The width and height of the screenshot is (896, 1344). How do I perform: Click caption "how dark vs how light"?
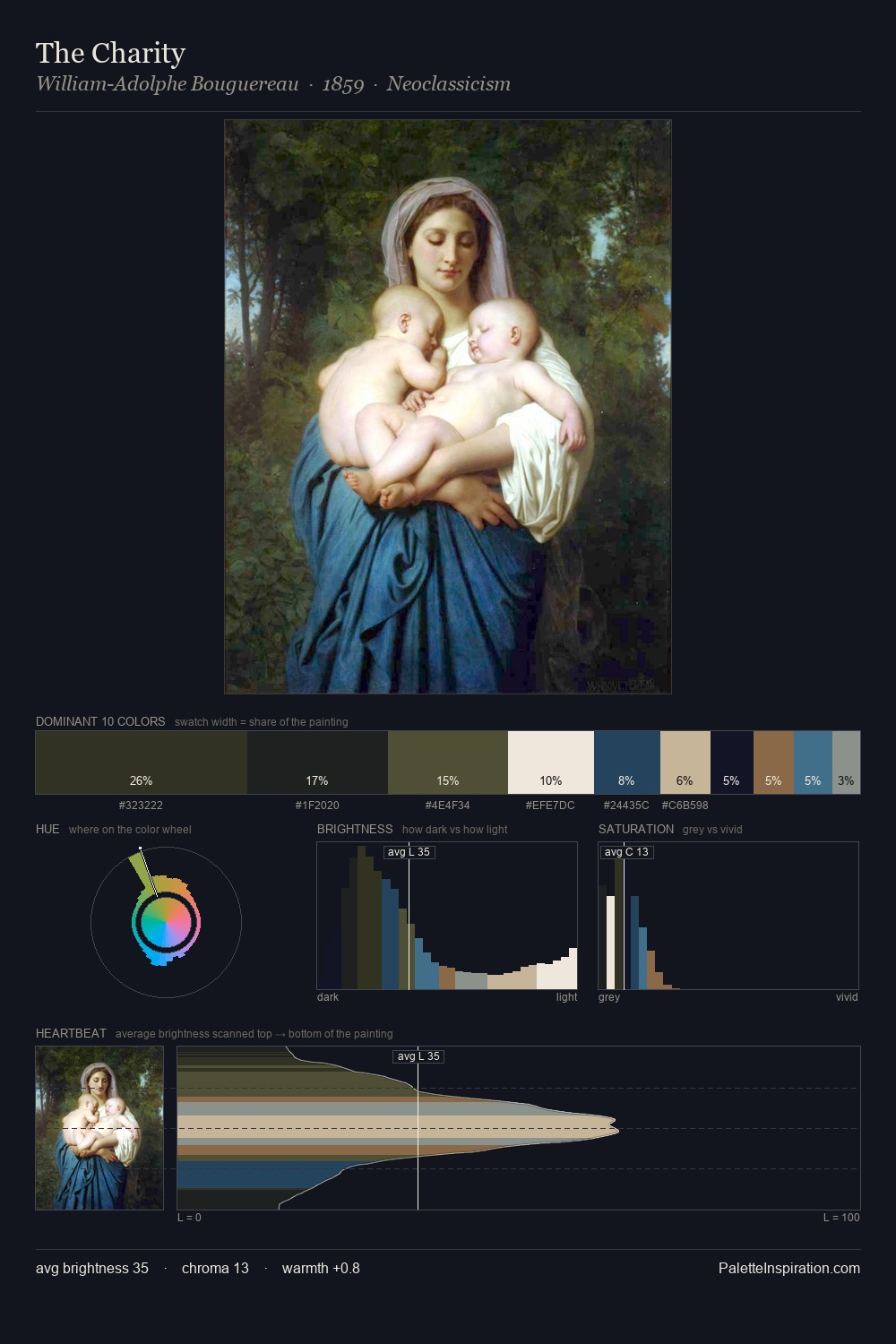pyautogui.click(x=454, y=830)
